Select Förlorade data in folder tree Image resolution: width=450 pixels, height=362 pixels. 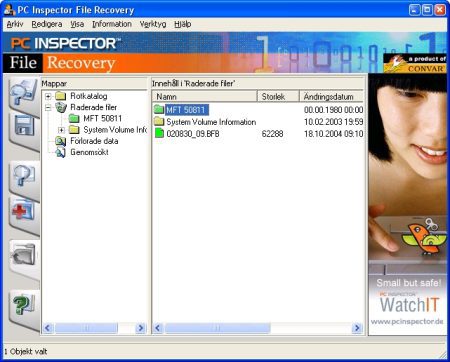coord(94,141)
